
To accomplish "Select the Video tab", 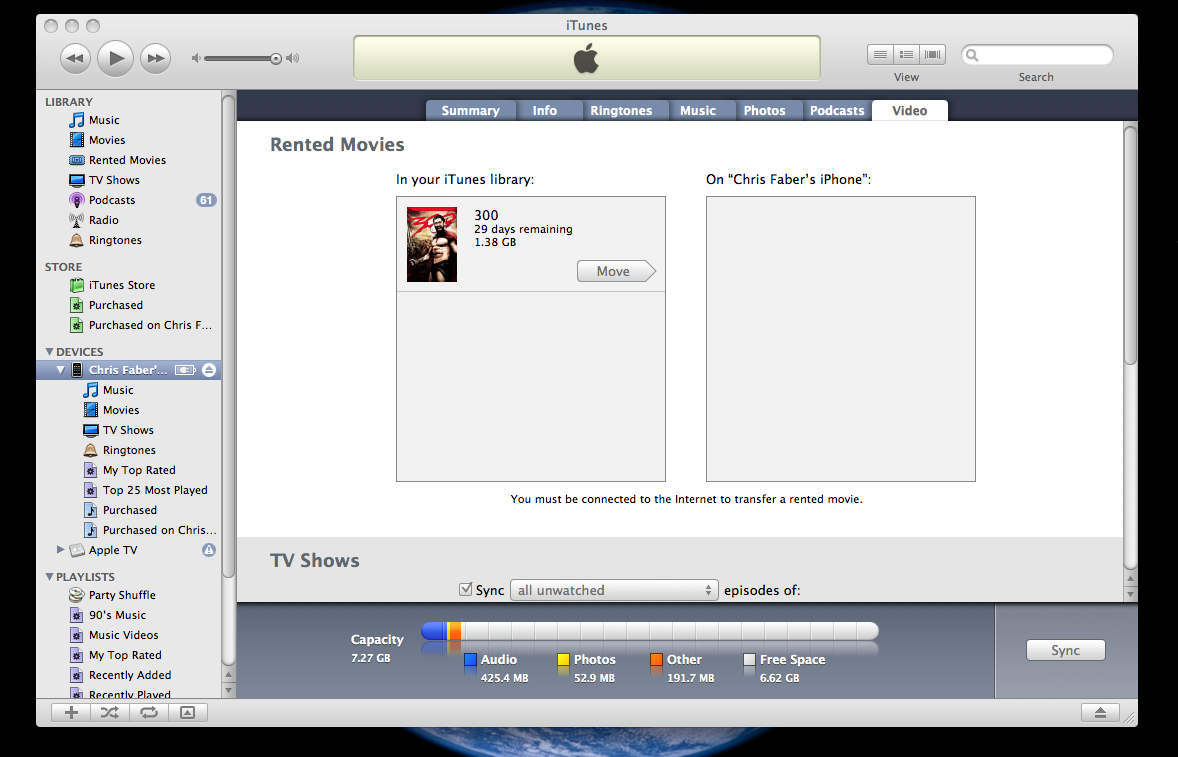I will coord(910,110).
